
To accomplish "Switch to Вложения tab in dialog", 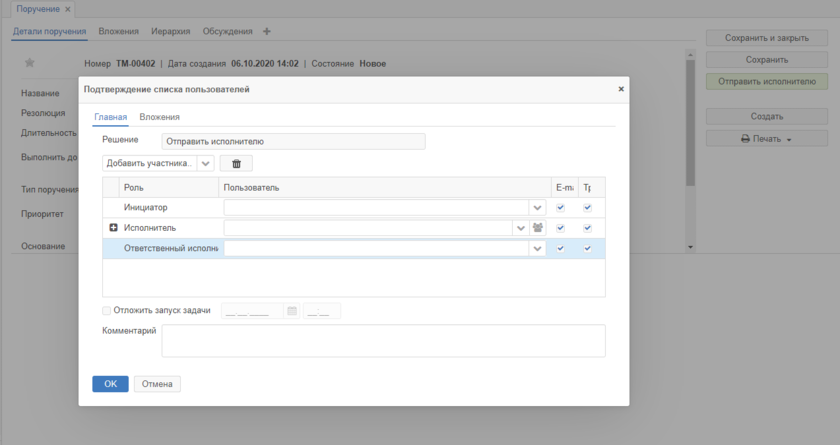I will [x=159, y=117].
